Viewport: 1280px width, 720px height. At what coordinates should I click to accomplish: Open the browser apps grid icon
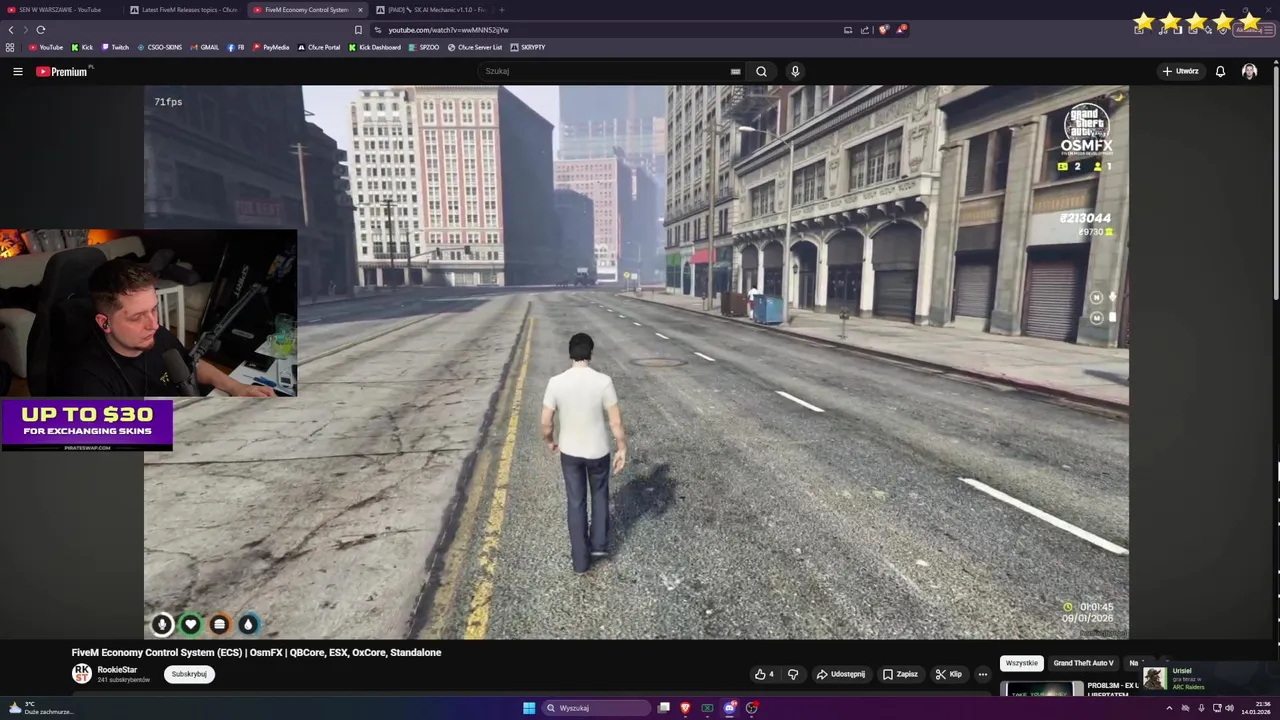point(10,47)
